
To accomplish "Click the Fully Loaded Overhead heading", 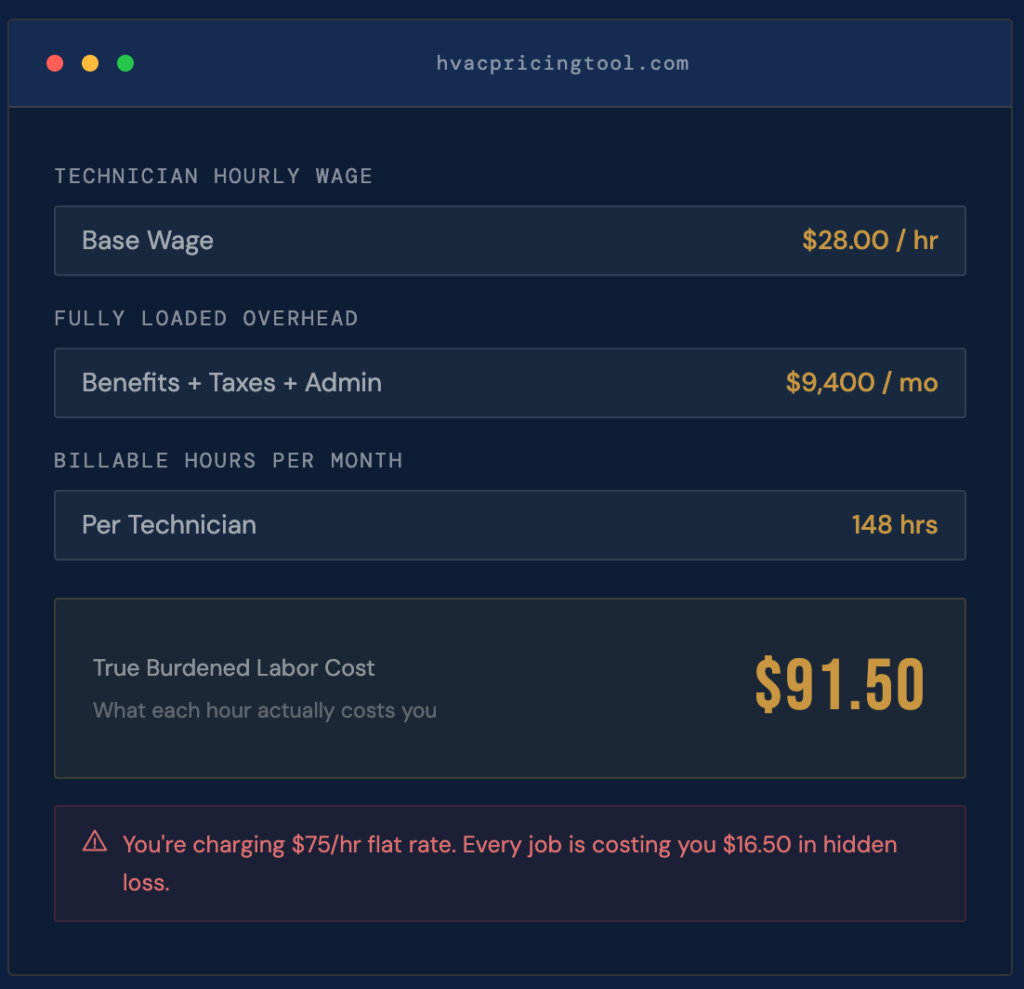I will click(206, 319).
